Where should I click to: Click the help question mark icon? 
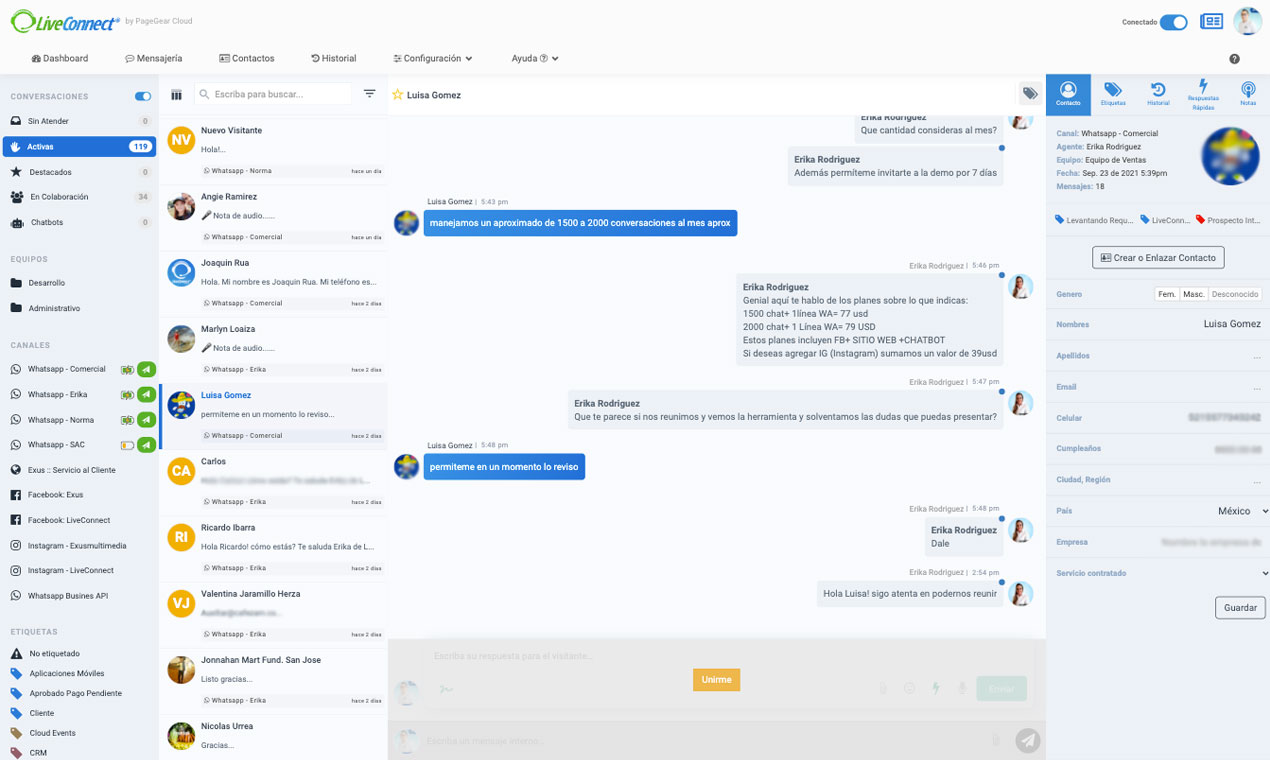click(x=1234, y=59)
